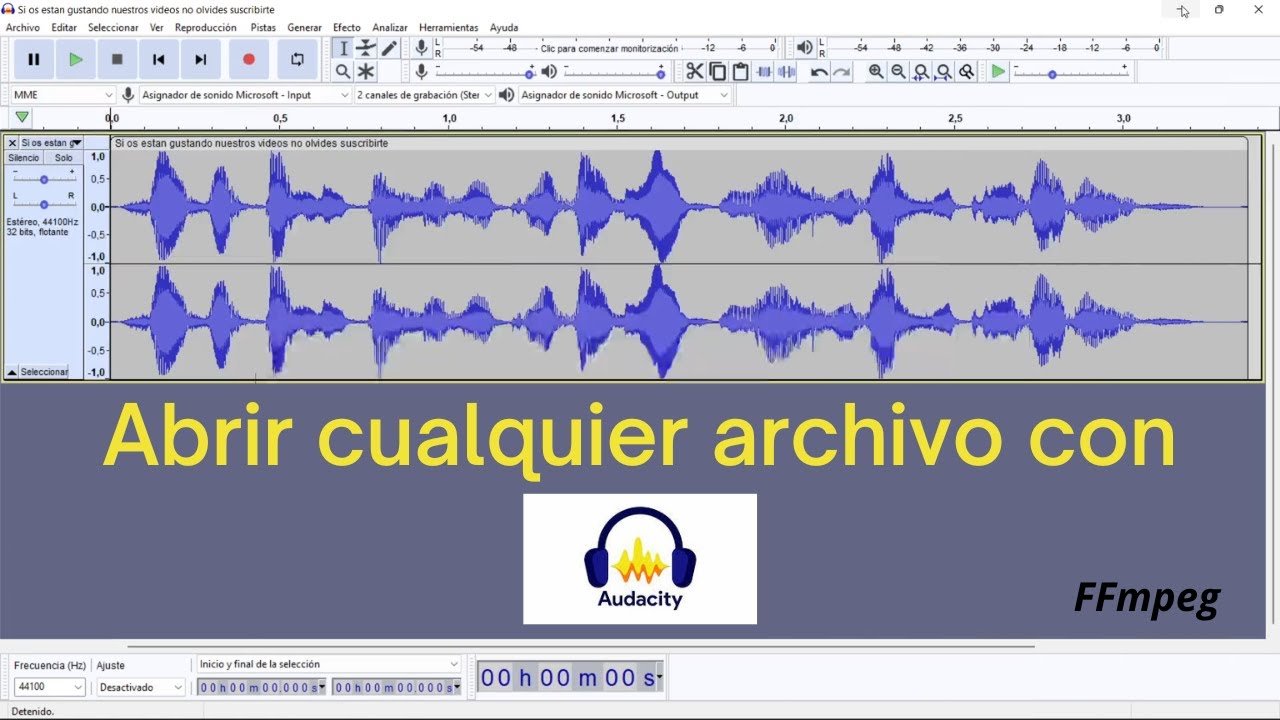
Task: Click the Redo arrow icon
Action: 842,71
